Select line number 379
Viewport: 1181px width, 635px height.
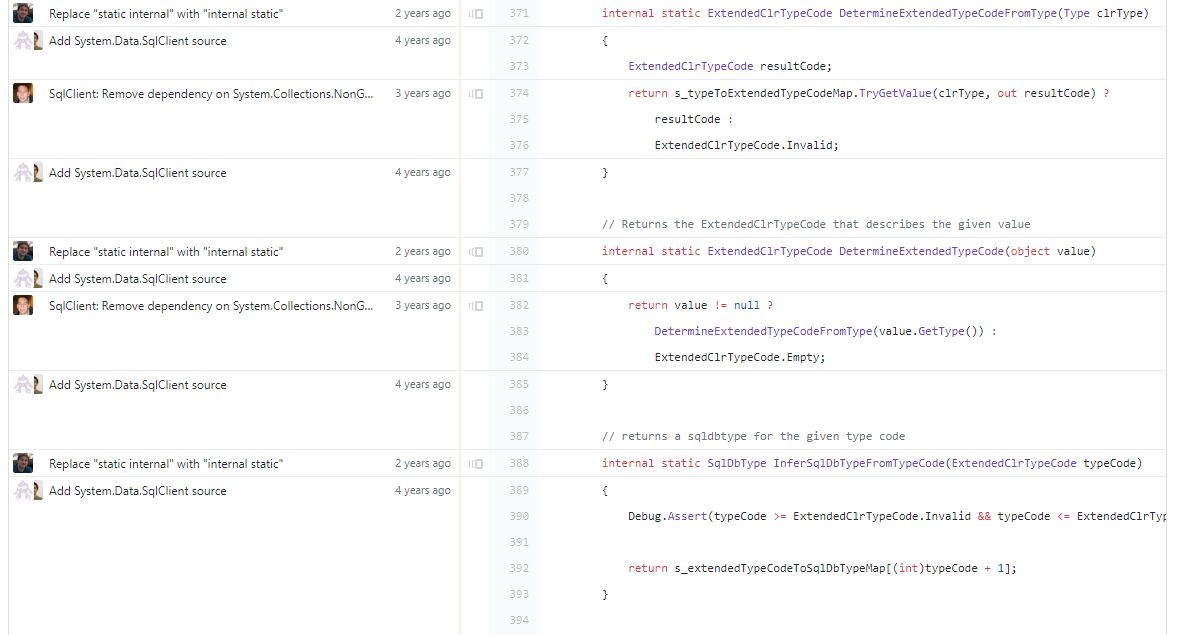click(x=519, y=224)
